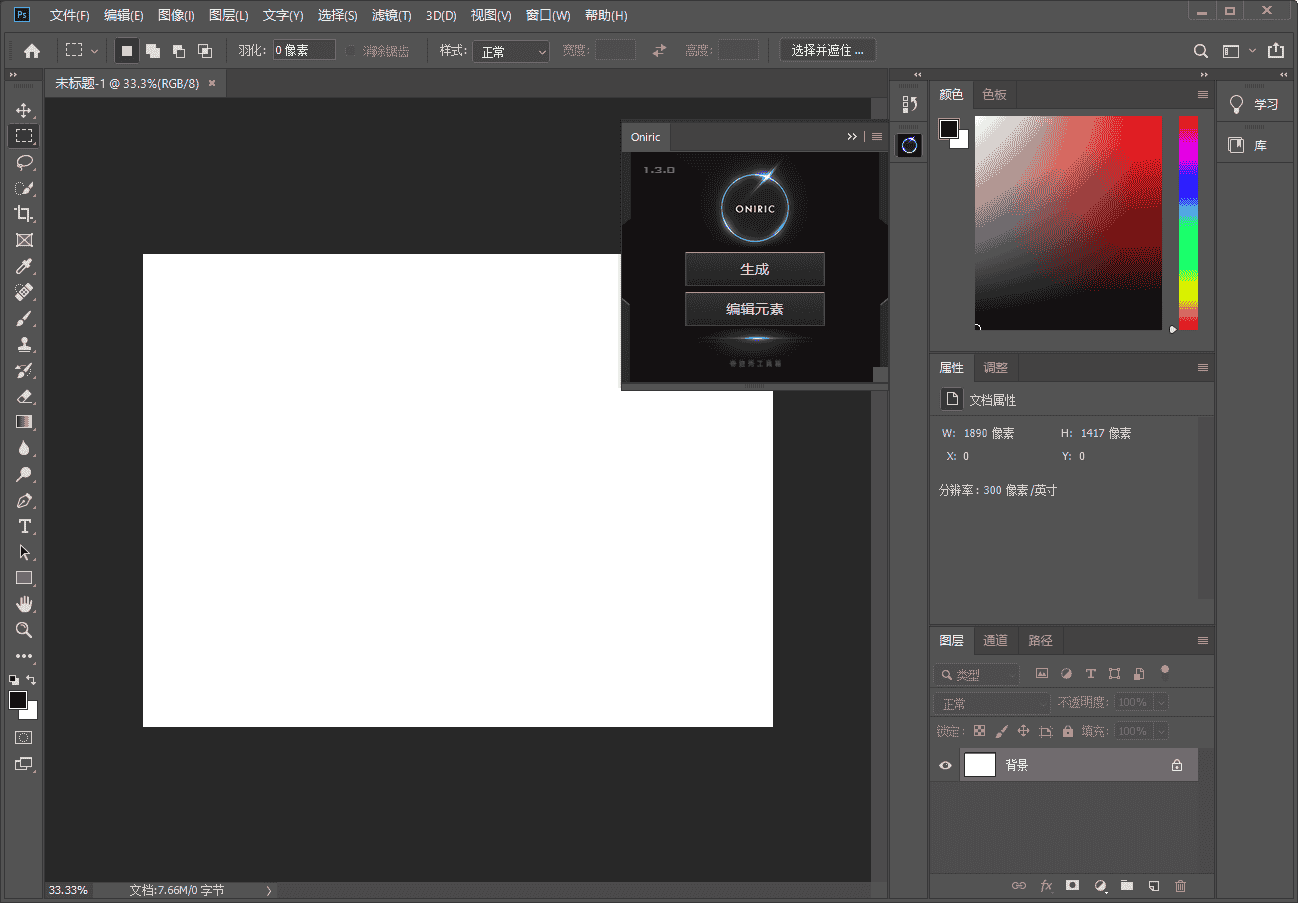Switch to the 通道 tab
Viewport: 1298px width, 903px height.
[995, 641]
